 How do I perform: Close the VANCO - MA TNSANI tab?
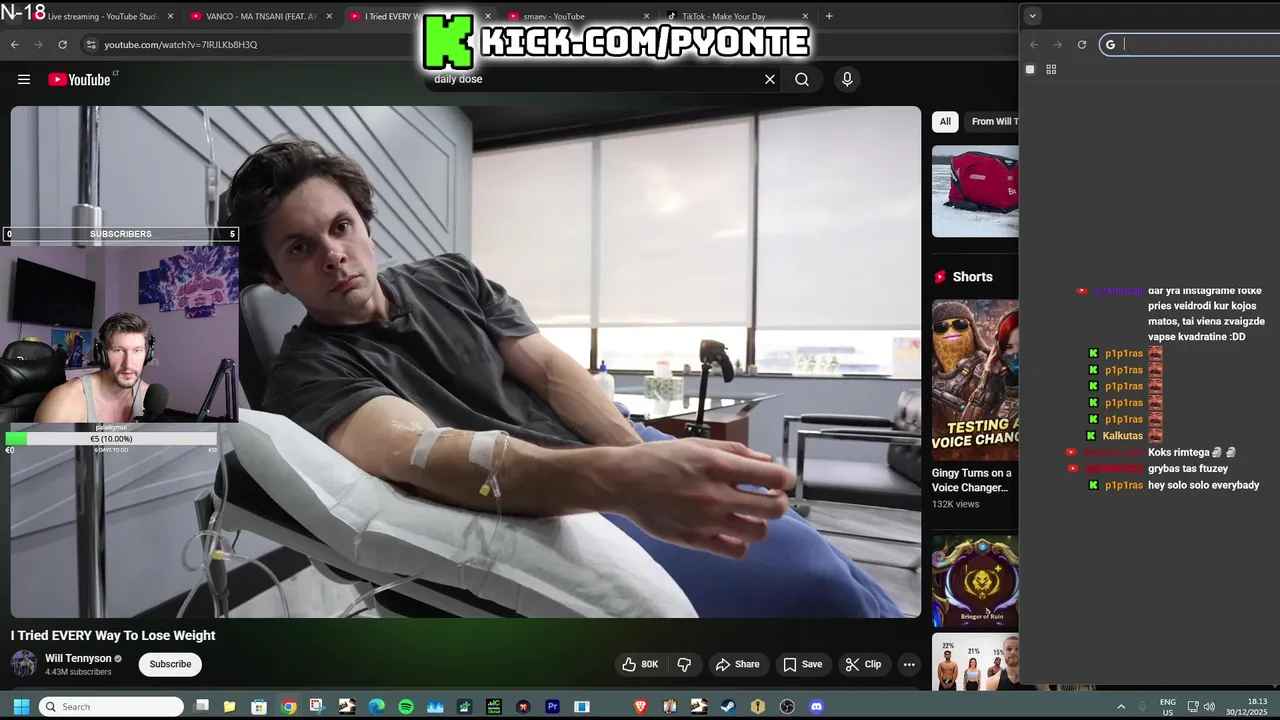click(329, 16)
